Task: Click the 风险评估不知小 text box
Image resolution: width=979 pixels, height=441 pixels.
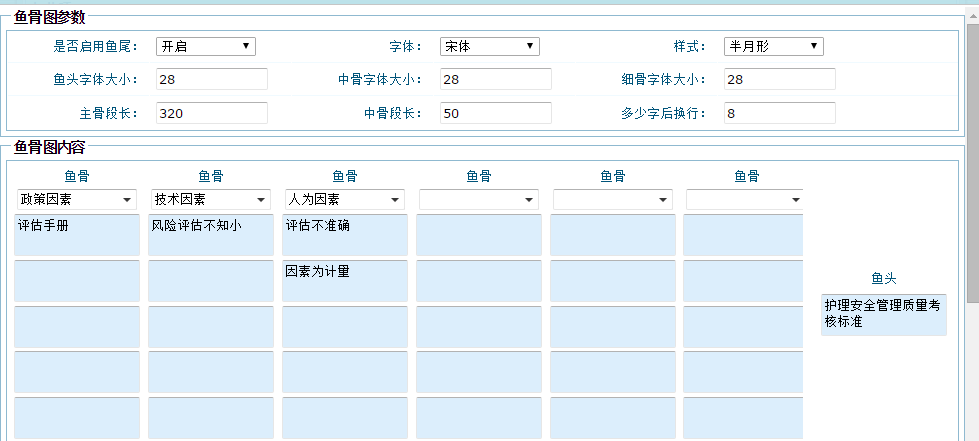Action: click(210, 235)
